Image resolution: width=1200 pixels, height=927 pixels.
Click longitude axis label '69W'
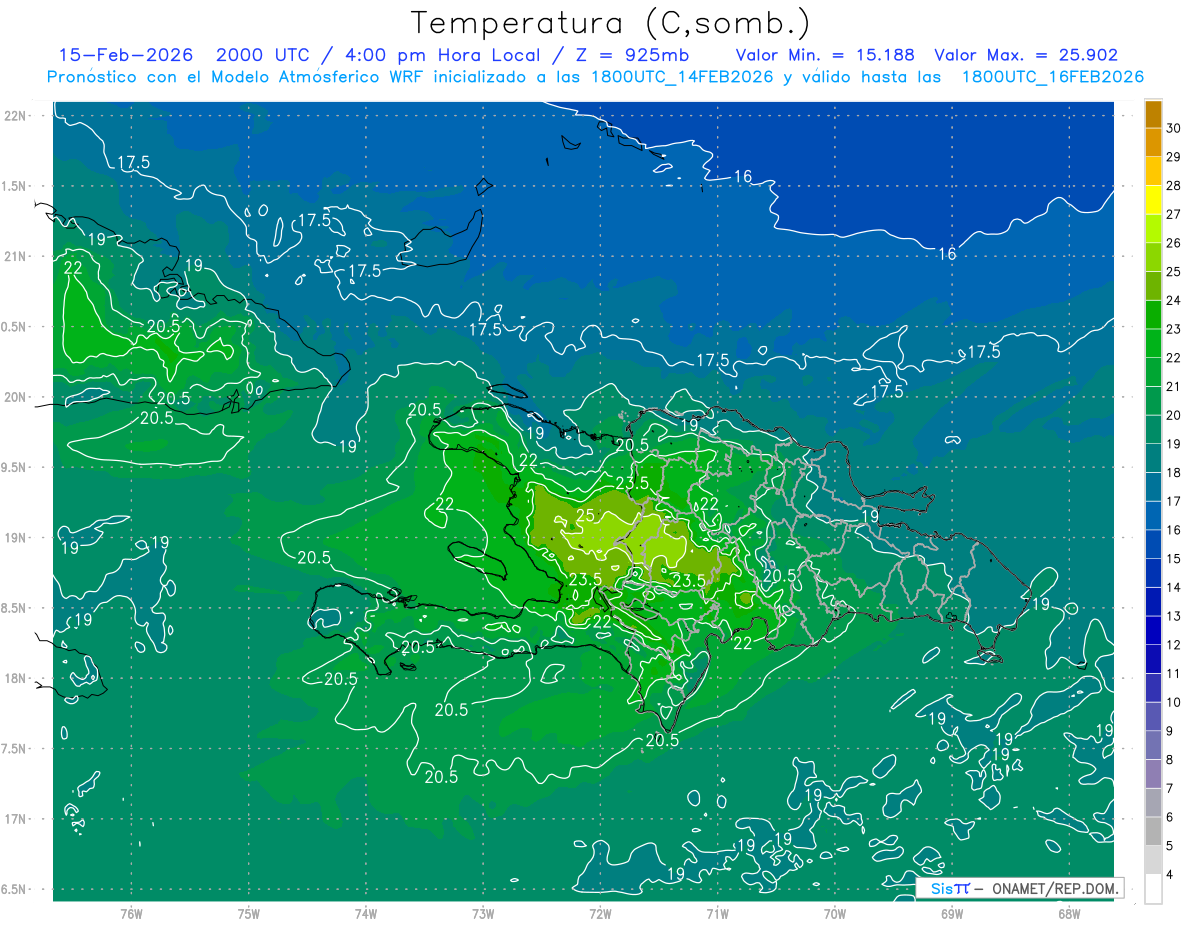click(951, 913)
